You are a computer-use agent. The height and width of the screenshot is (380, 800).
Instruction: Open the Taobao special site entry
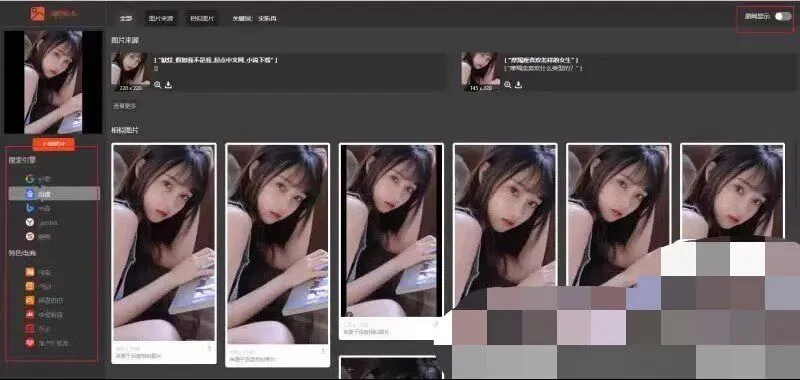[x=39, y=272]
